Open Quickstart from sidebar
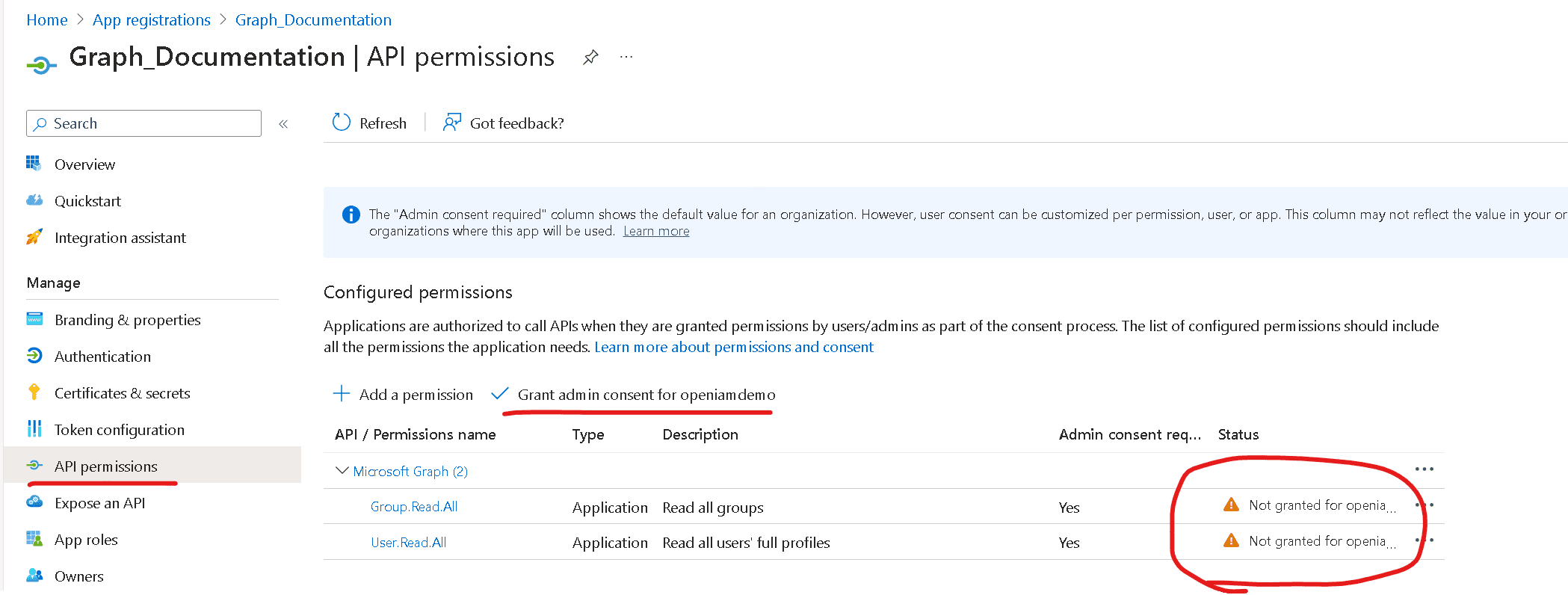Viewport: 1568px width, 595px height. pyautogui.click(x=87, y=201)
